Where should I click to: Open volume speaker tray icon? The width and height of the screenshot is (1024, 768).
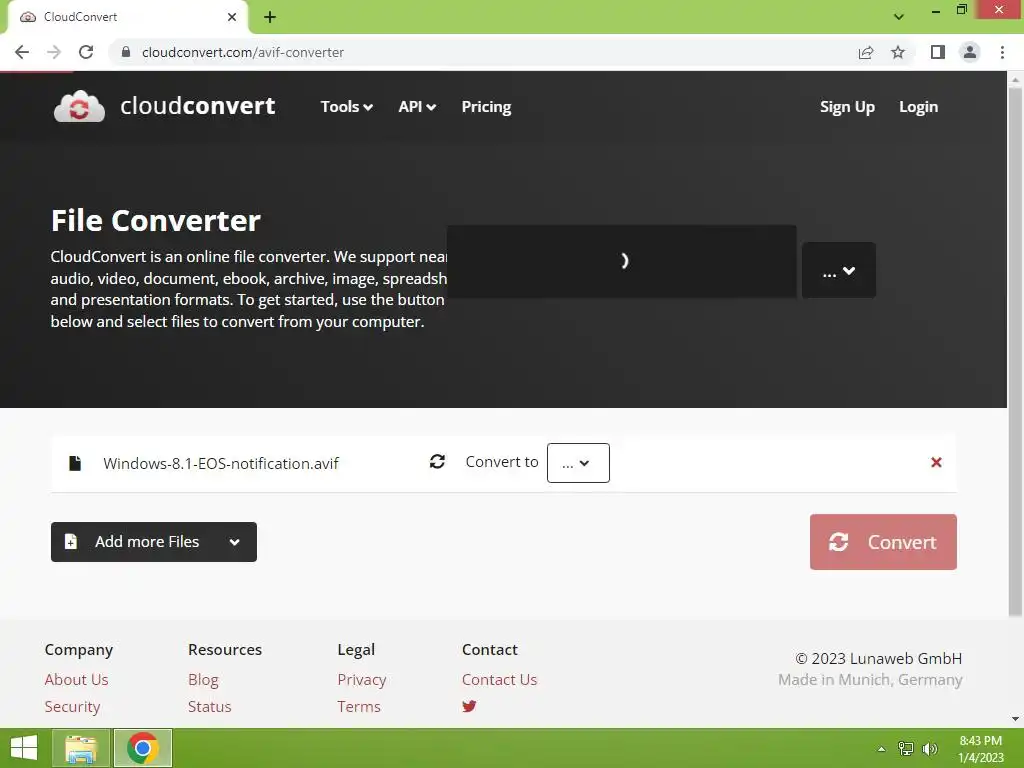pyautogui.click(x=930, y=748)
